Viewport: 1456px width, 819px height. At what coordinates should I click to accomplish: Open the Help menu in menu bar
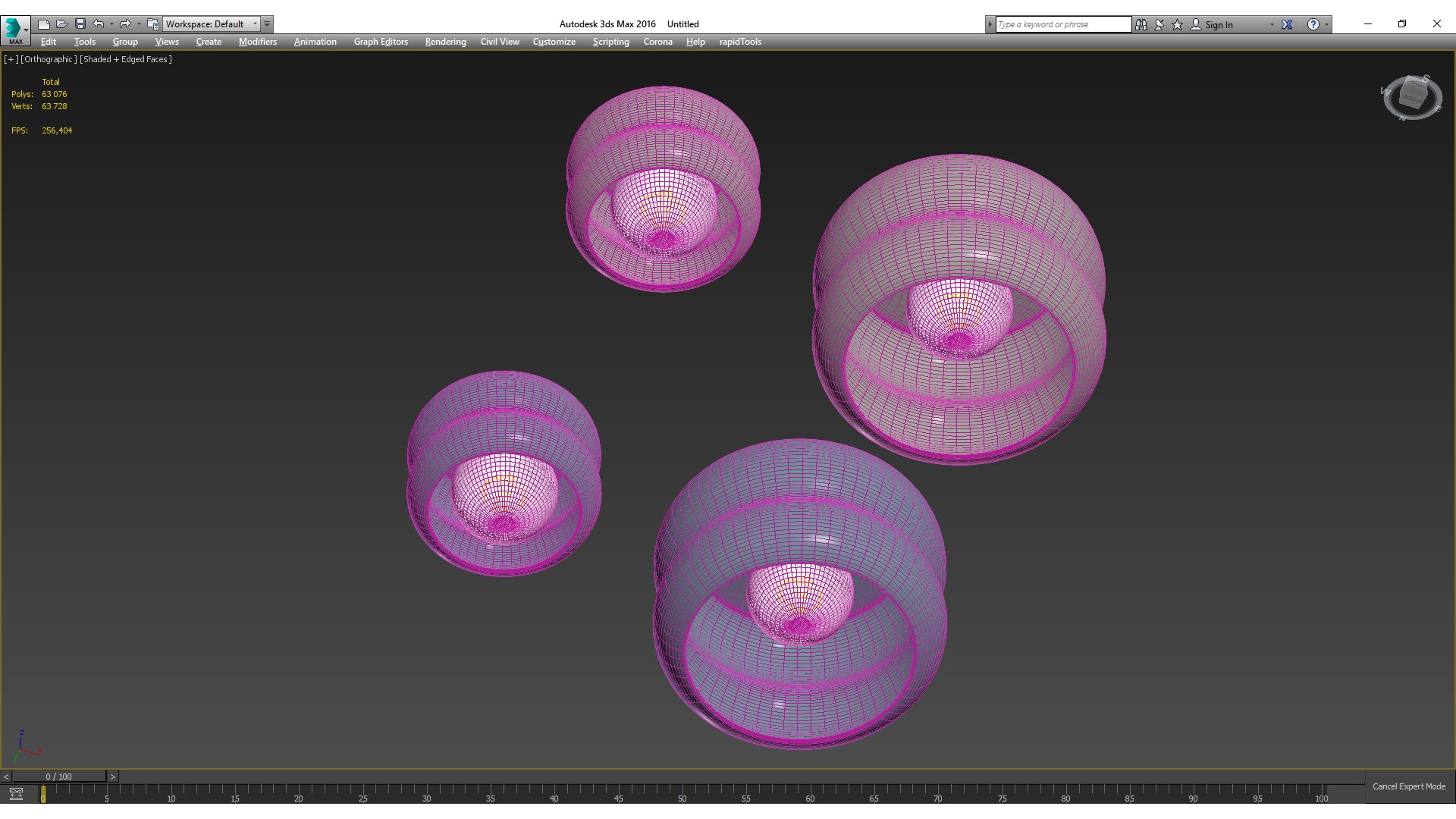tap(695, 42)
